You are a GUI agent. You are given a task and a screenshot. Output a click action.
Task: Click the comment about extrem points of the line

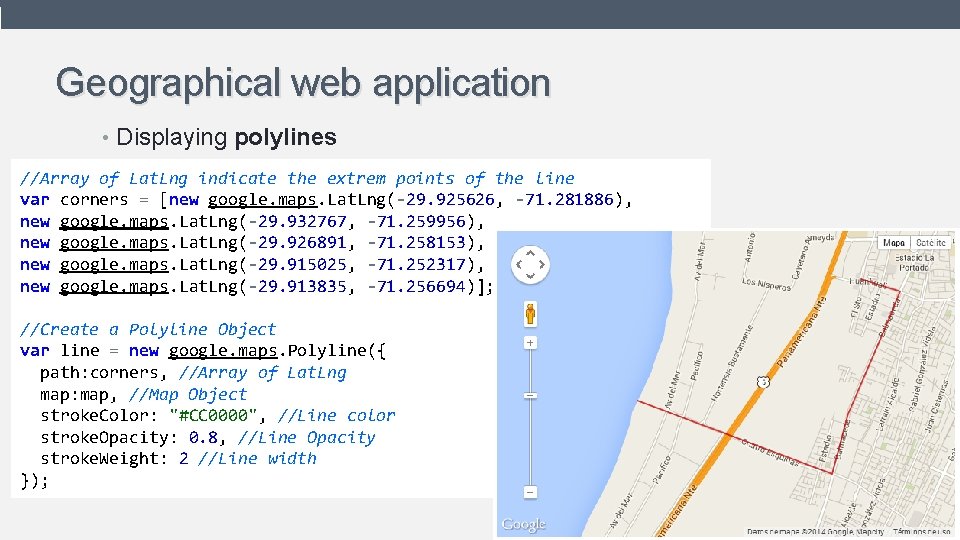(297, 178)
